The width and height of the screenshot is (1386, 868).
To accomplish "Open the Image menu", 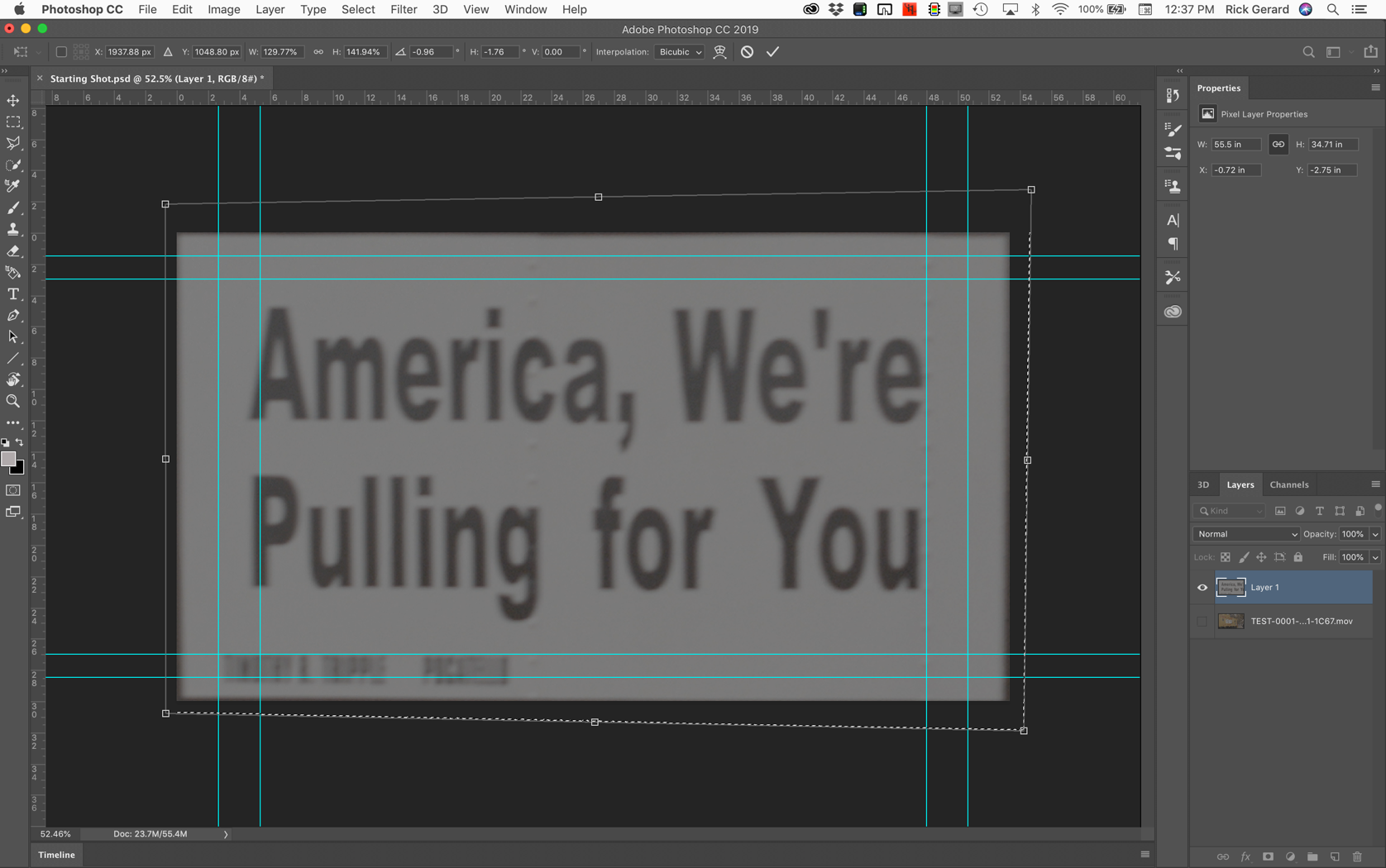I will pyautogui.click(x=223, y=9).
